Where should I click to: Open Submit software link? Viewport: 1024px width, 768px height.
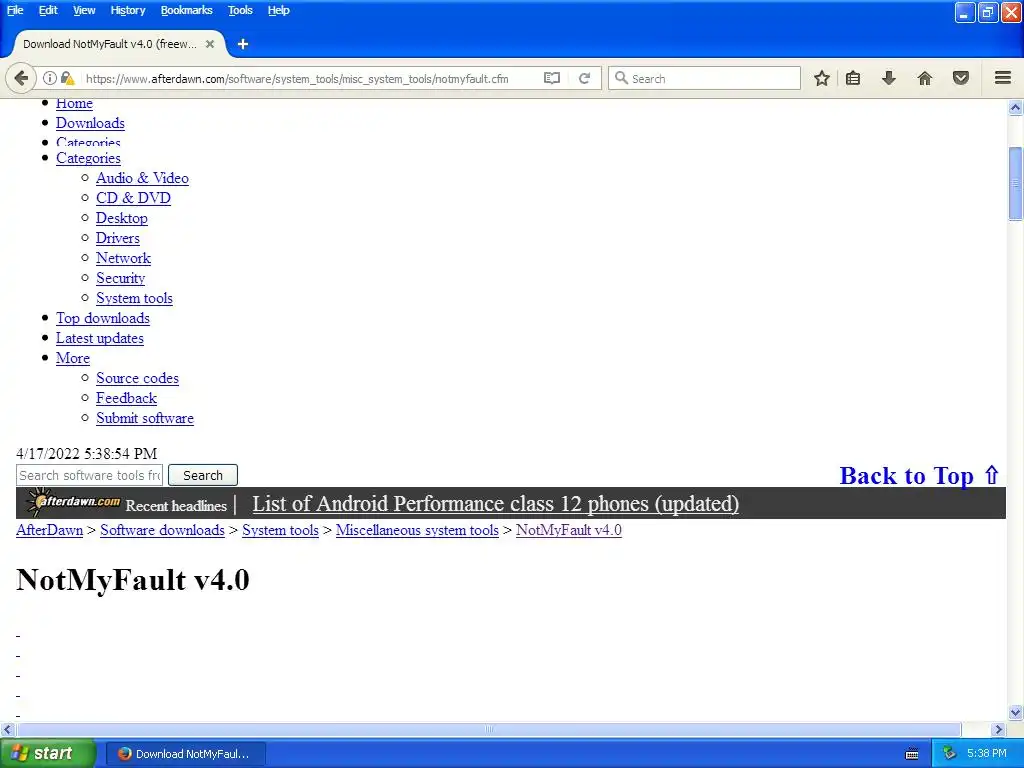point(145,418)
